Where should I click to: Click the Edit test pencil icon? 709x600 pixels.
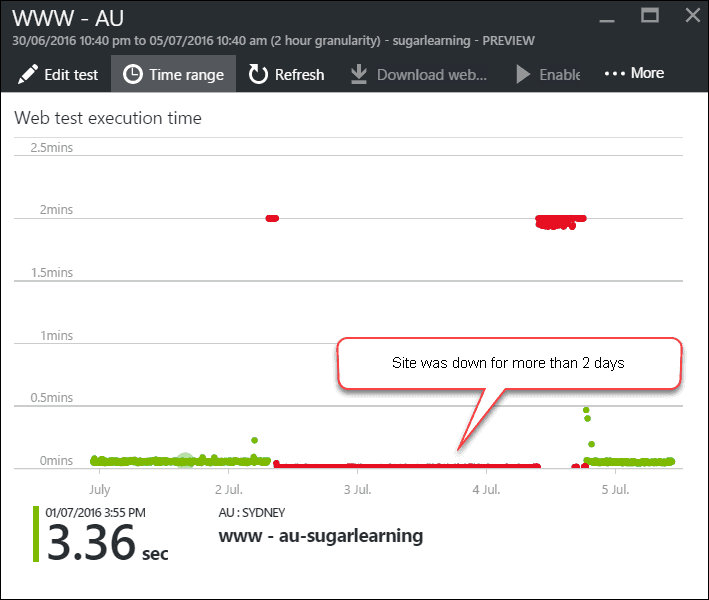[x=28, y=74]
